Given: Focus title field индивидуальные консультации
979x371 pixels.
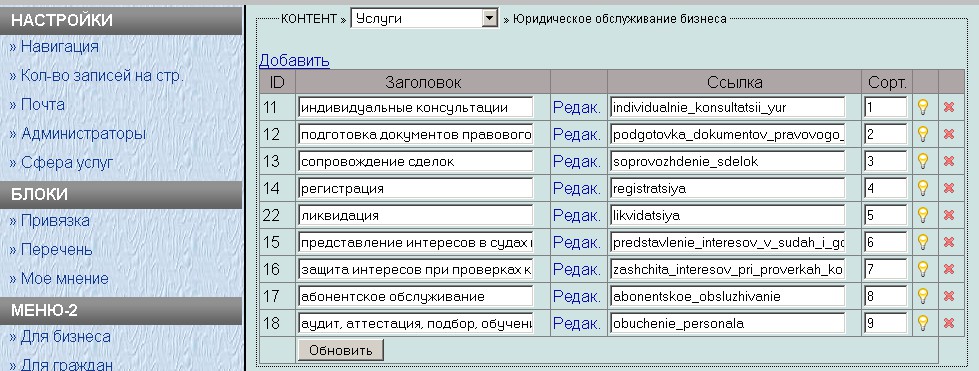Looking at the screenshot, I should 416,107.
